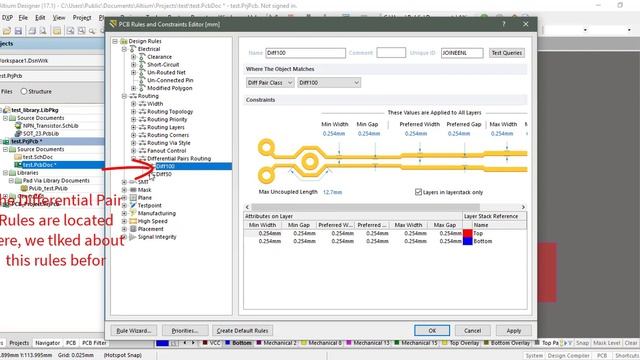
Task: Select test.SchDoc in project tree
Action: coord(38,157)
